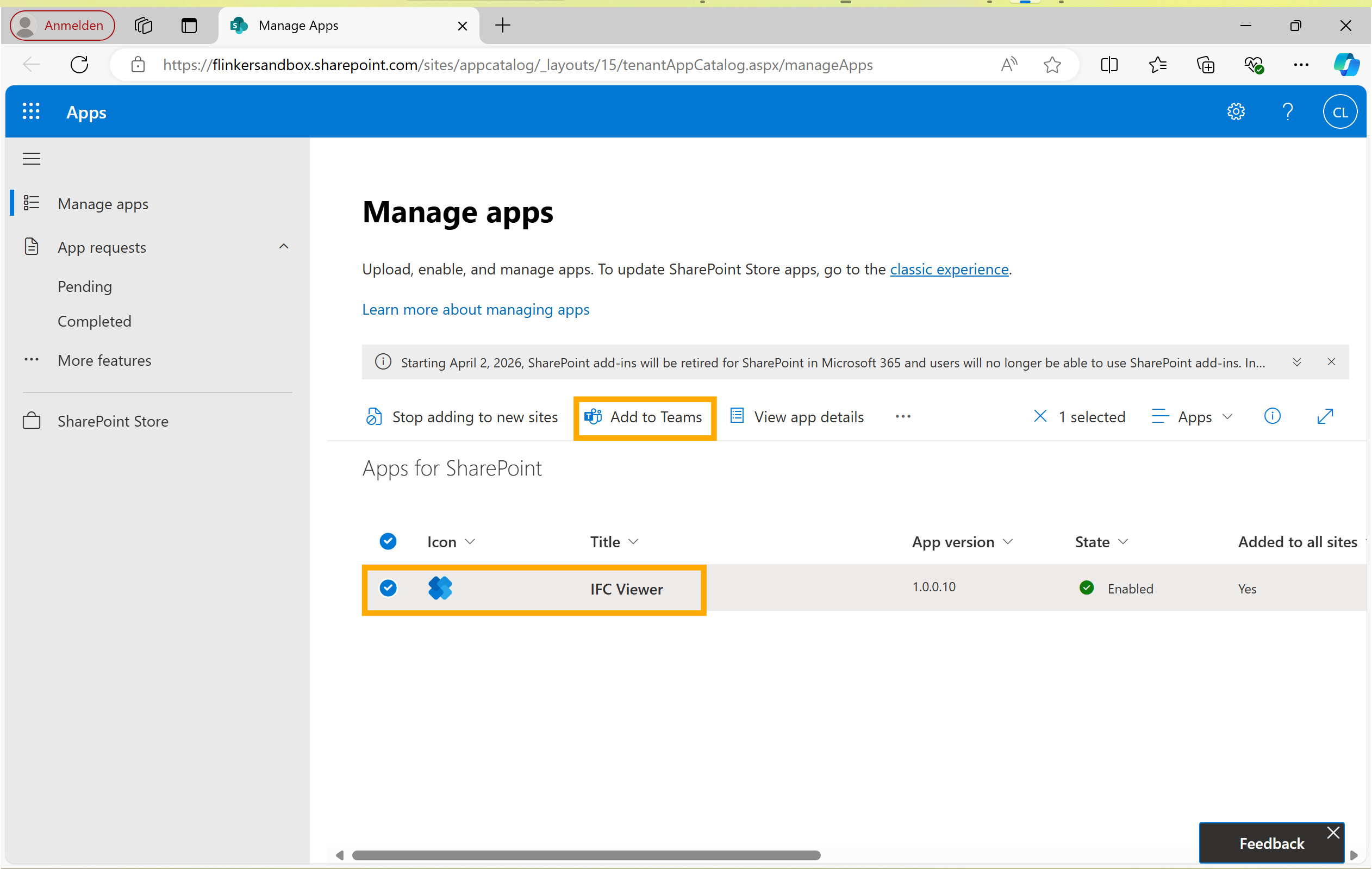
Task: Open Learn more about managing apps link
Action: pyautogui.click(x=476, y=309)
